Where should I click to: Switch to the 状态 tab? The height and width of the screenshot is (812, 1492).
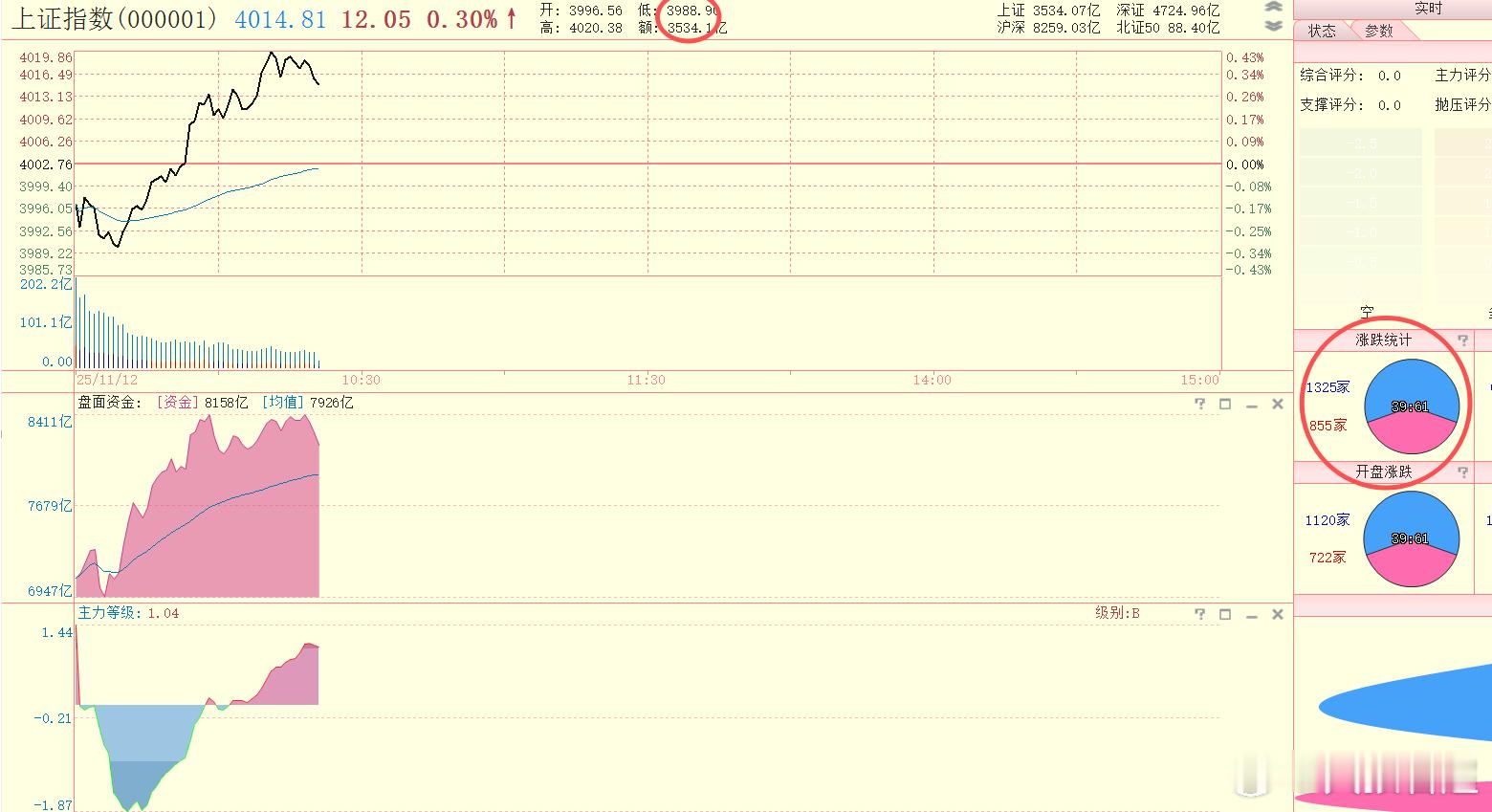(1322, 31)
